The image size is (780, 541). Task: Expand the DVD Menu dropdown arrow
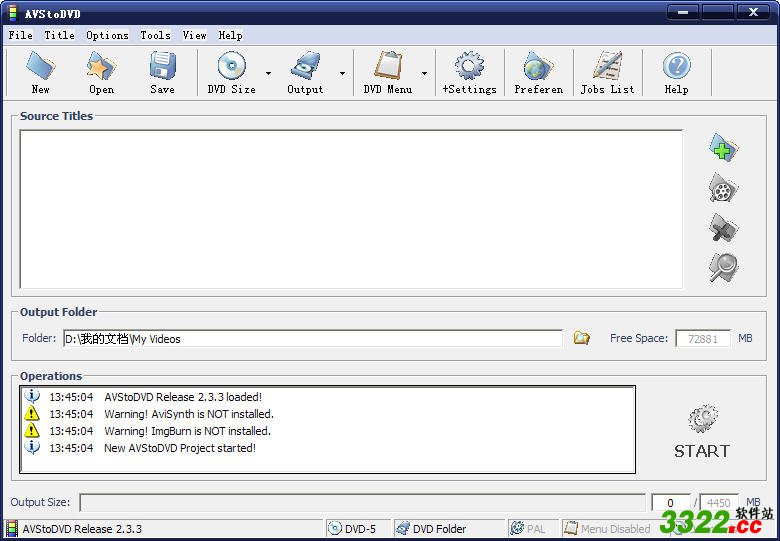424,73
